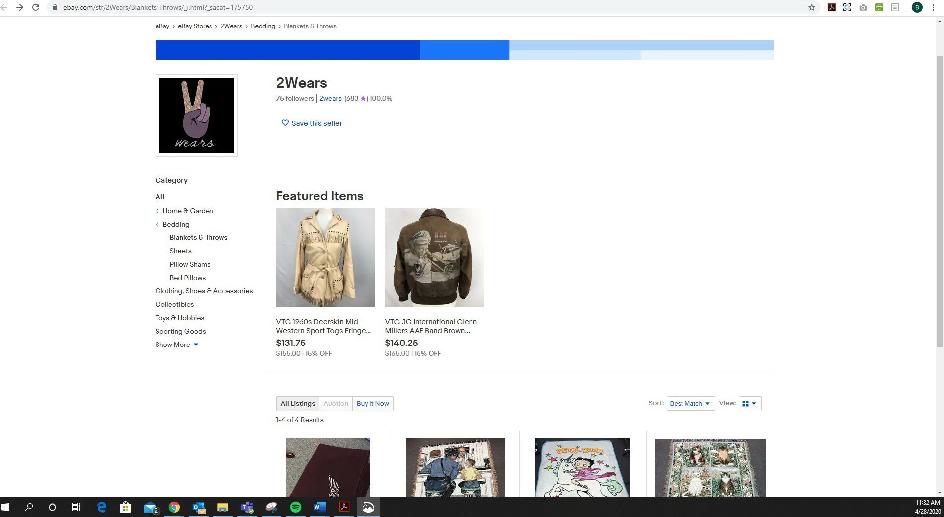Go forward with the browser arrow
This screenshot has height=517, width=944.
click(19, 7)
